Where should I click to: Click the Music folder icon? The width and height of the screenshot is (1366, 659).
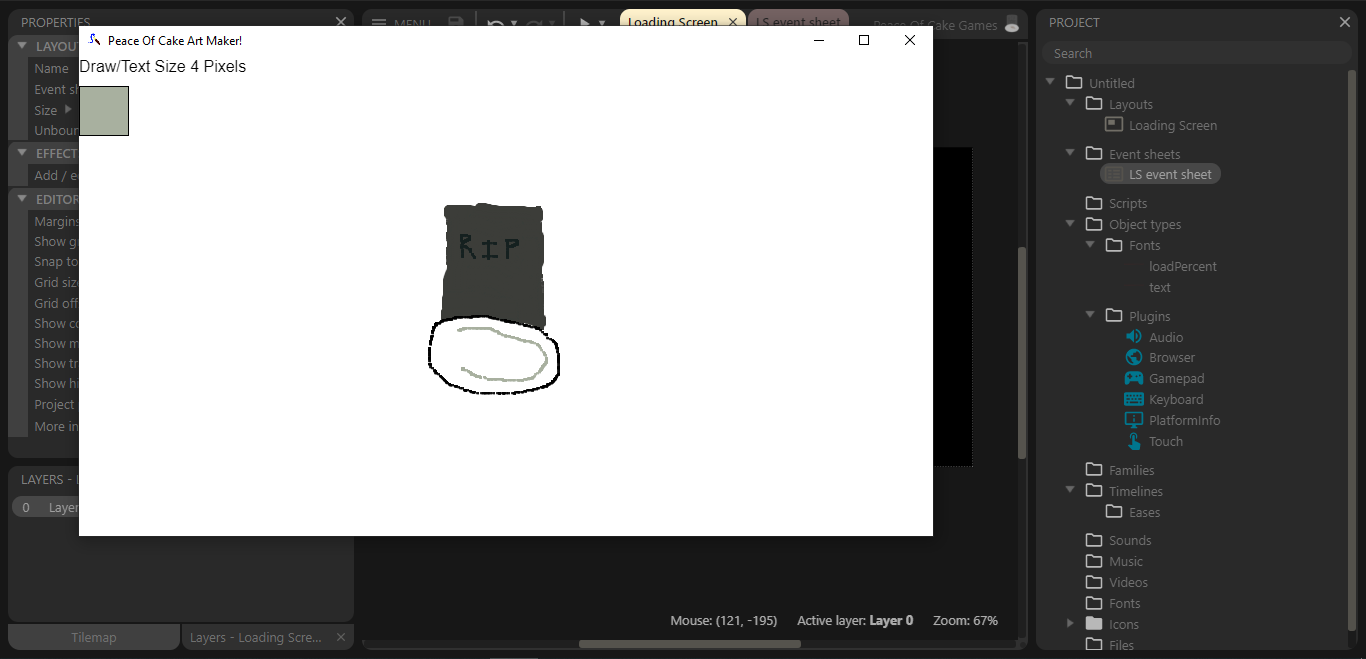click(1094, 561)
